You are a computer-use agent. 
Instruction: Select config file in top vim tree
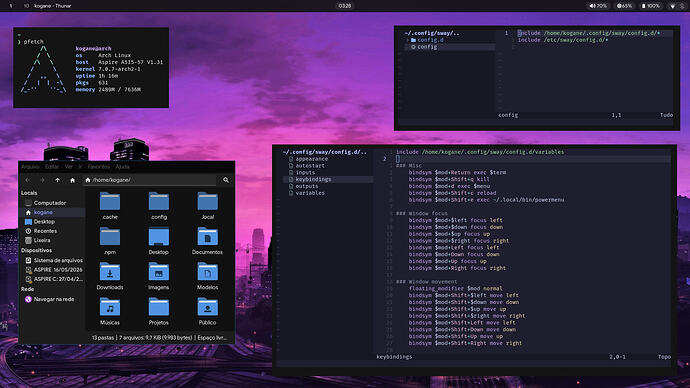(449, 47)
